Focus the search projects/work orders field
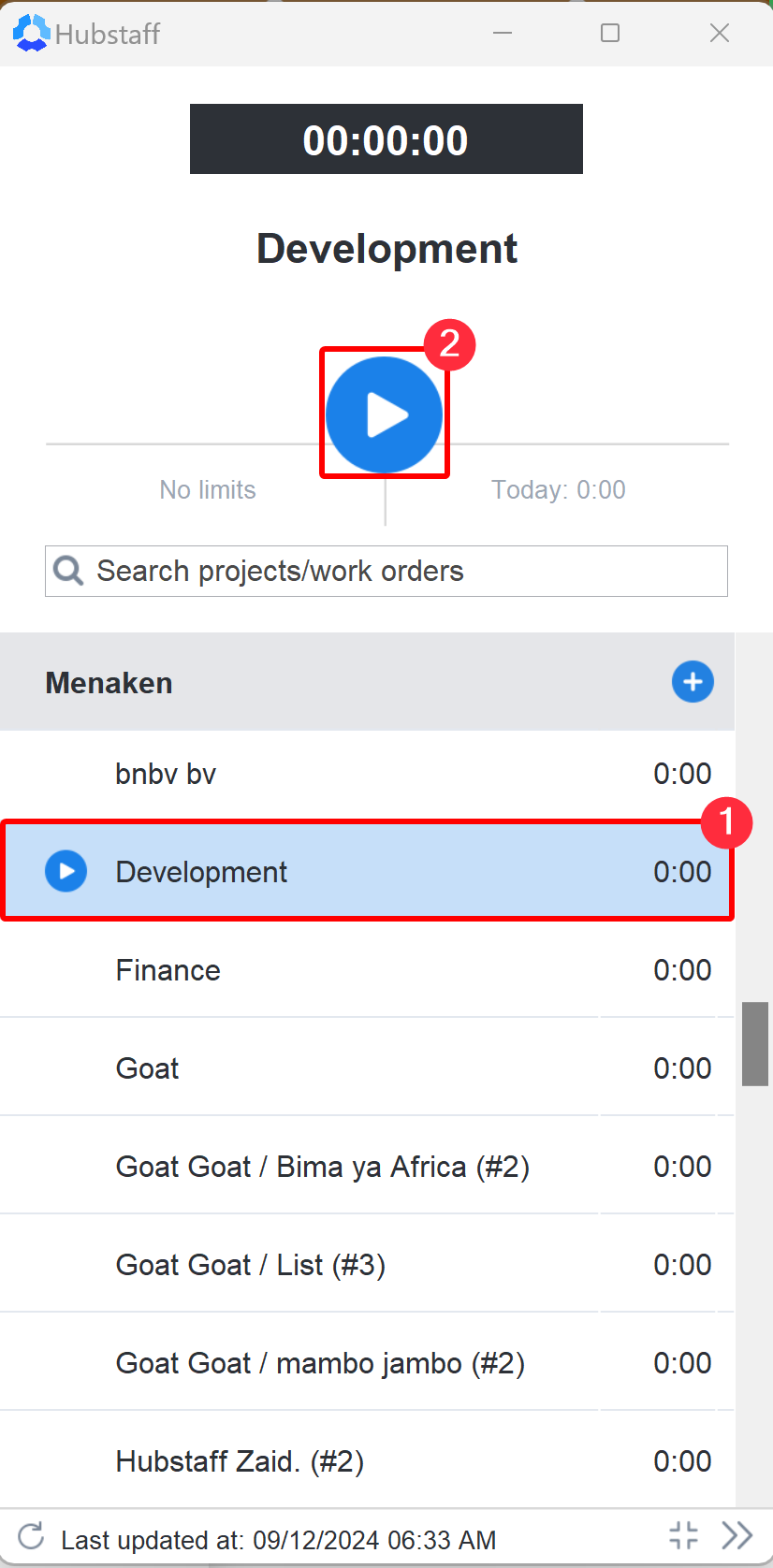Screen dimensions: 773x1568 point(402,571)
